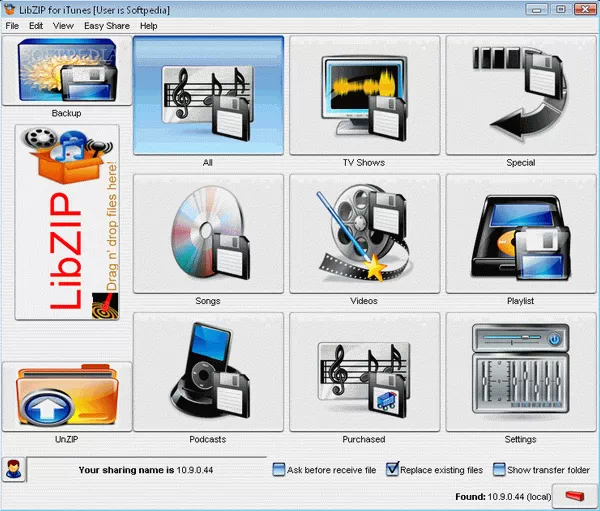The image size is (600, 511).
Task: Open the Edit menu
Action: tap(36, 26)
